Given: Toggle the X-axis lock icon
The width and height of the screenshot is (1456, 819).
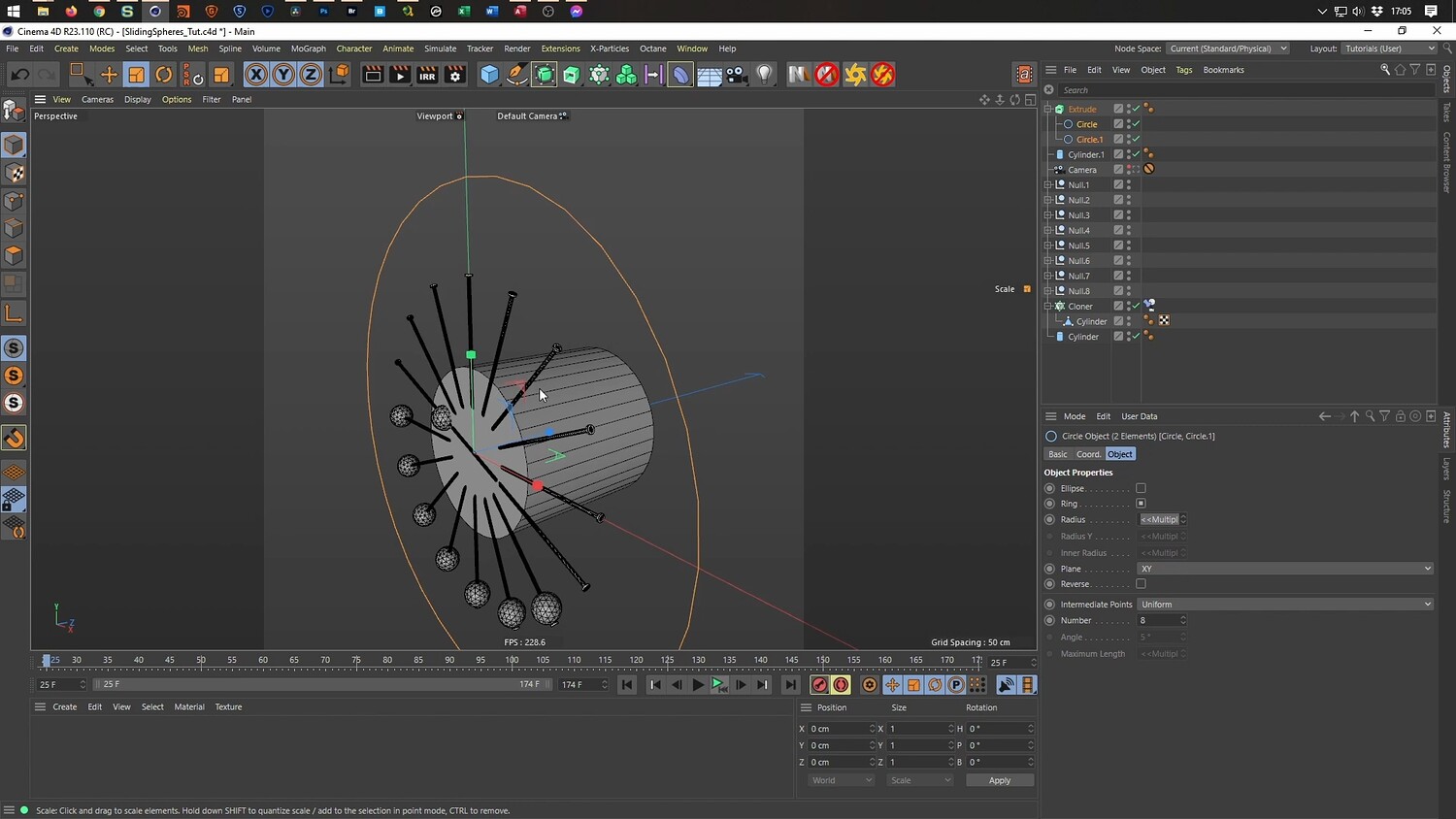Looking at the screenshot, I should (255, 75).
